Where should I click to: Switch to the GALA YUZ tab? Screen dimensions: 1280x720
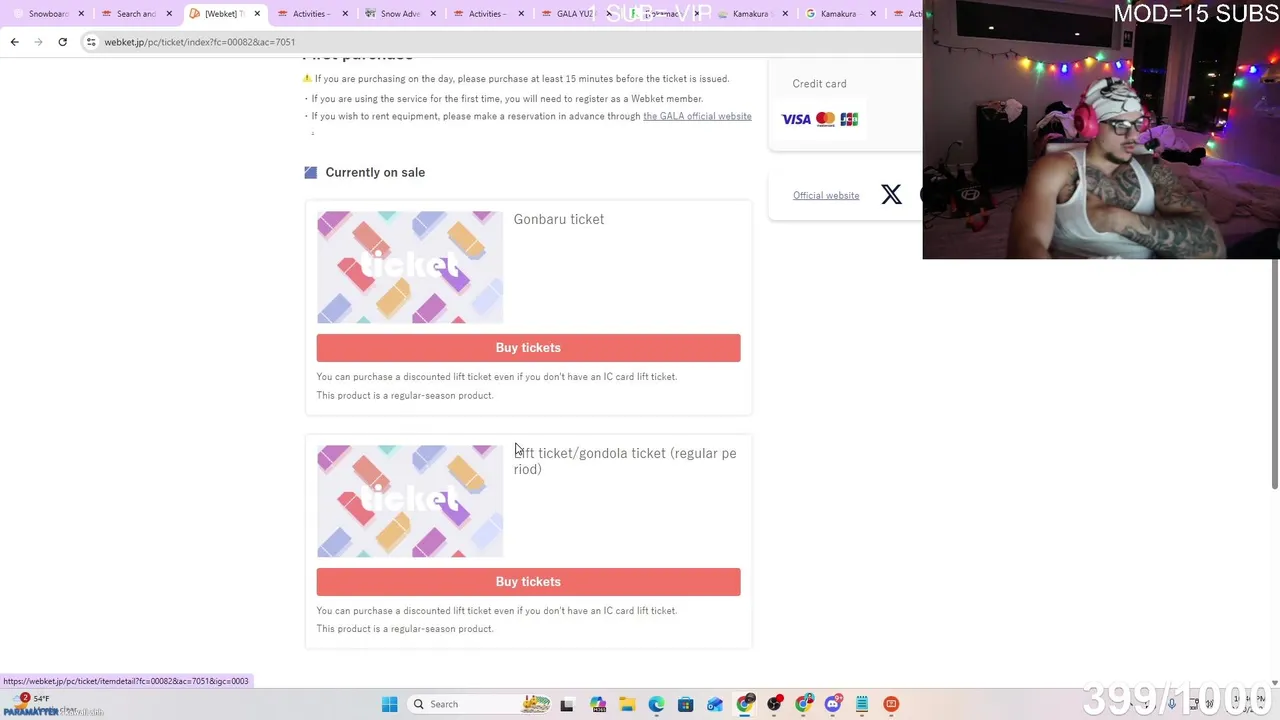[575, 14]
